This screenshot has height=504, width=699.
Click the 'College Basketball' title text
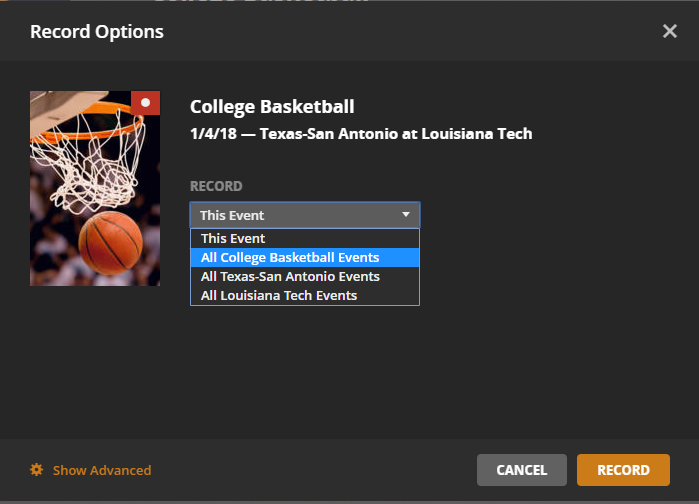272,107
